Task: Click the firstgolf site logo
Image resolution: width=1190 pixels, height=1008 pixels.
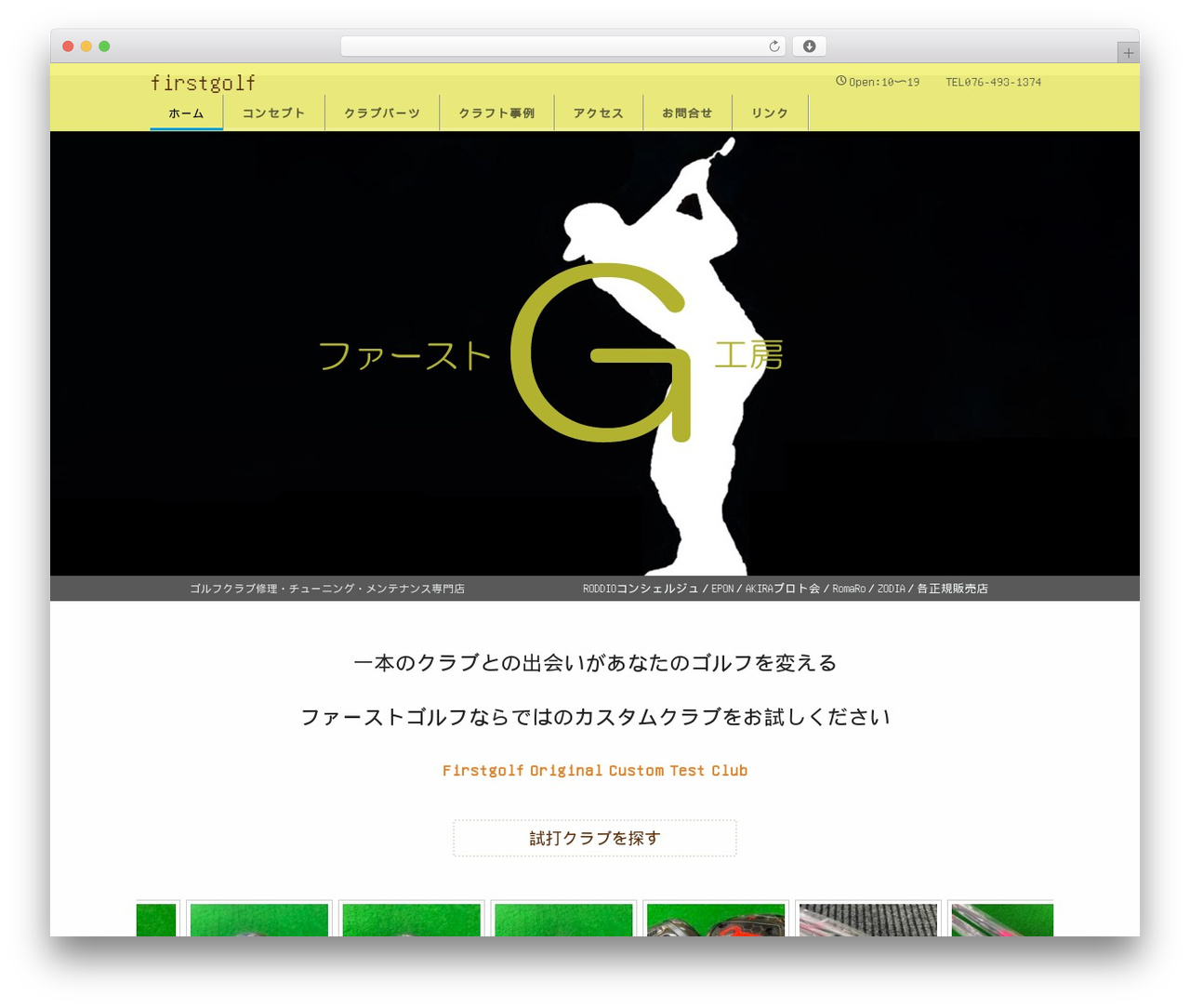Action: (x=204, y=83)
